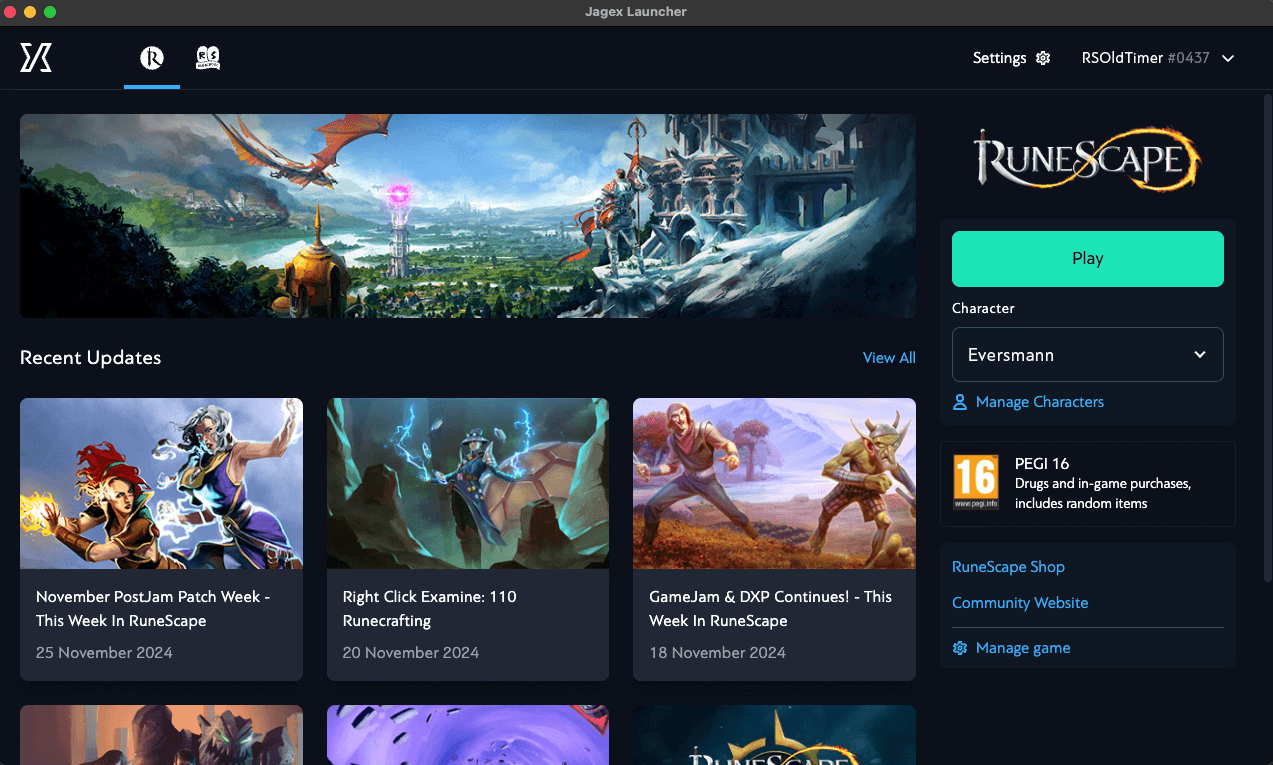The width and height of the screenshot is (1273, 765).
Task: Click the PEGI 16 rating badge
Action: (975, 483)
